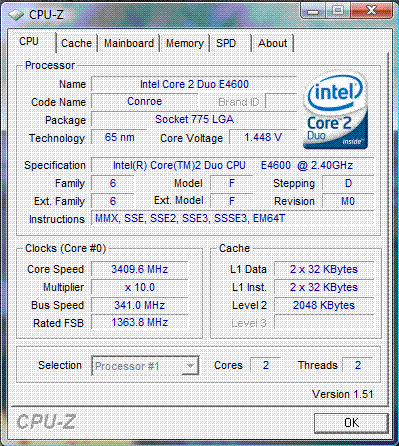399x446 pixels.
Task: Click the Rated FSB value 1363.8 MHz
Action: tap(139, 323)
